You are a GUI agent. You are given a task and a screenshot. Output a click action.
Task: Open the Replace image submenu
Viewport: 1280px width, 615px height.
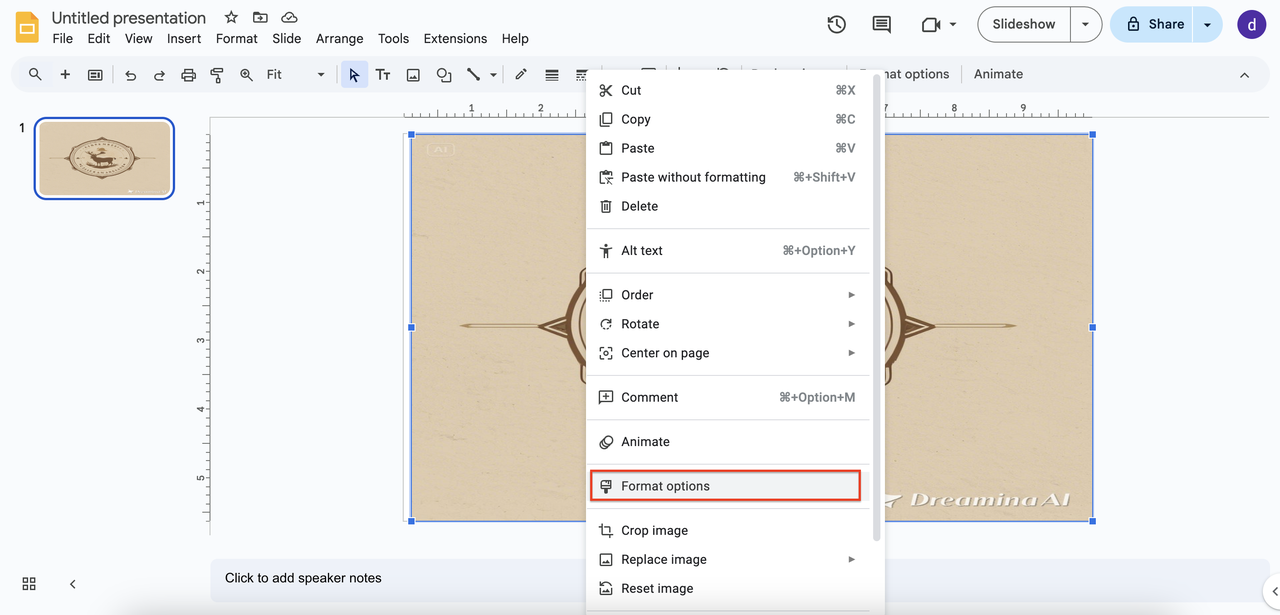pos(726,559)
